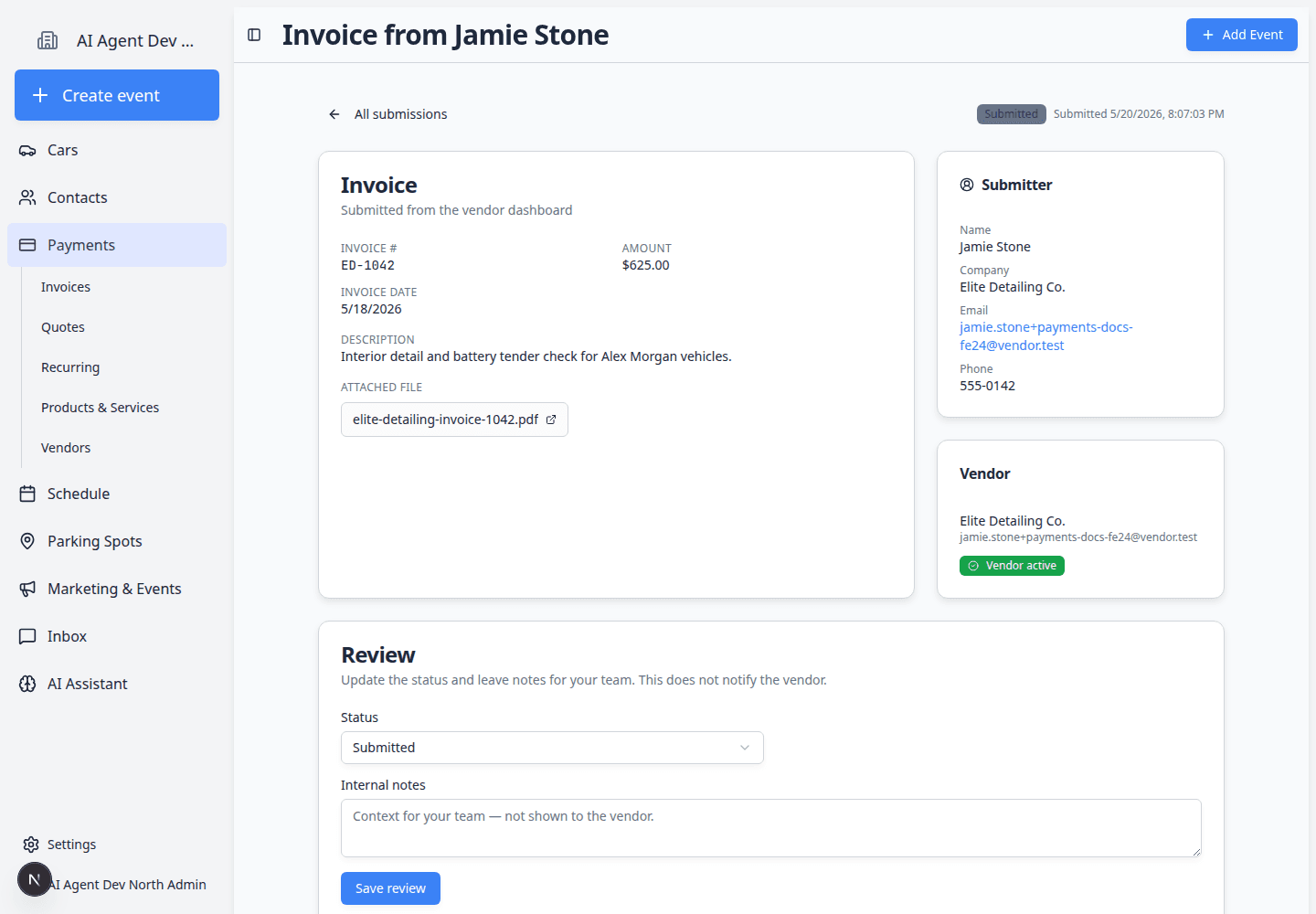The image size is (1316, 914).
Task: Click the plus icon in Create event
Action: click(x=40, y=95)
